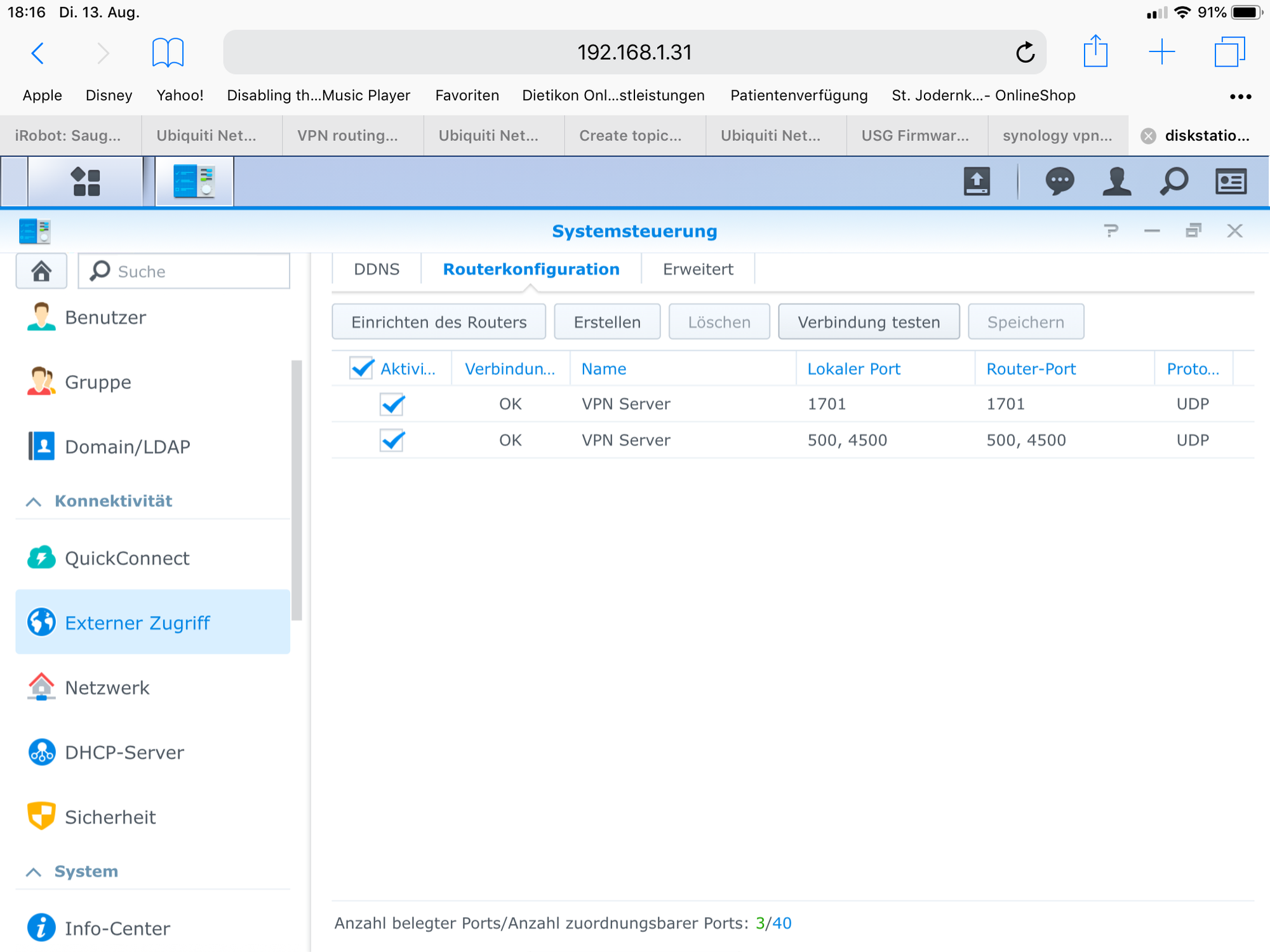Open the QuickConnect settings
This screenshot has height=952, width=1270.
click(127, 558)
